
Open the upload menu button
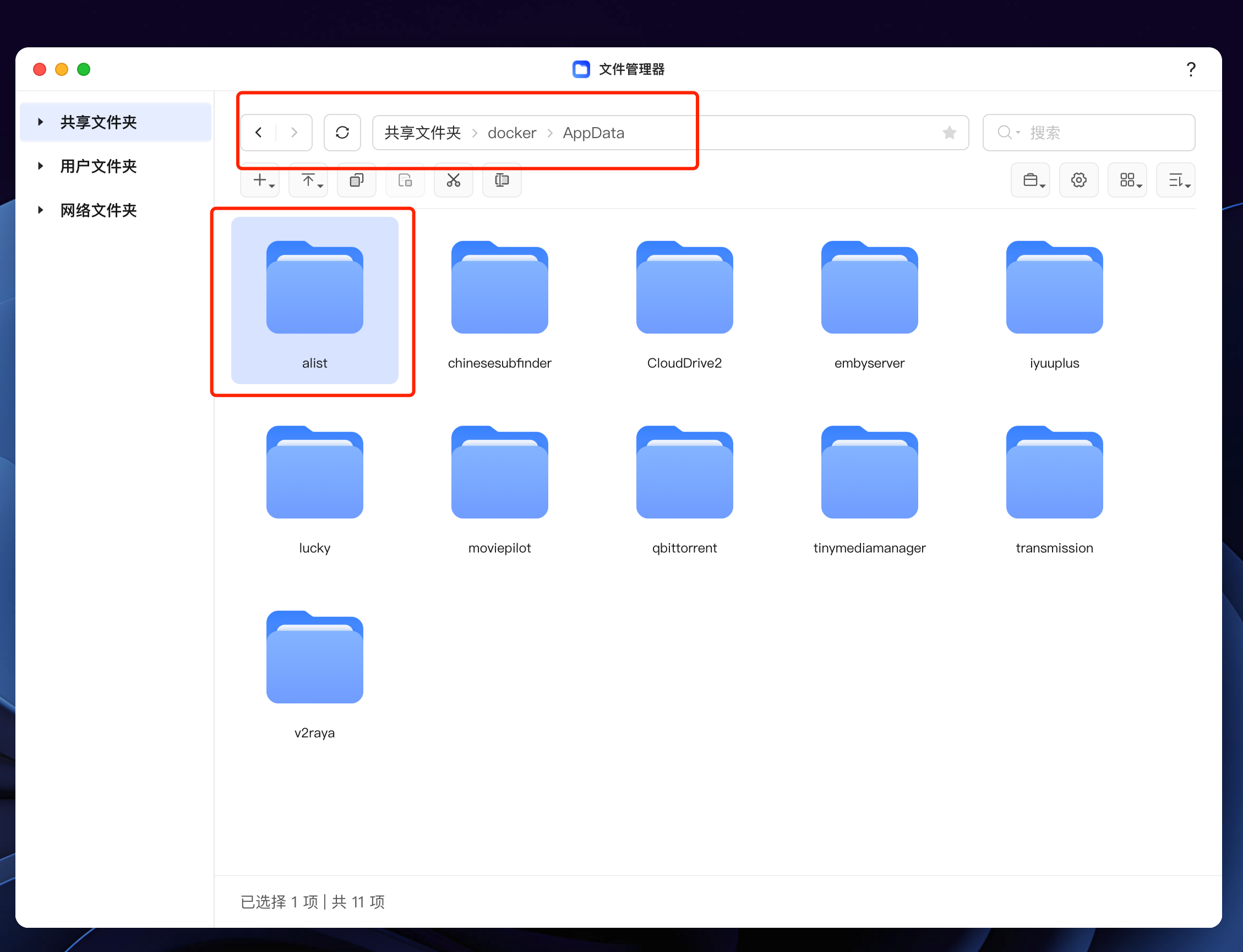coord(308,180)
